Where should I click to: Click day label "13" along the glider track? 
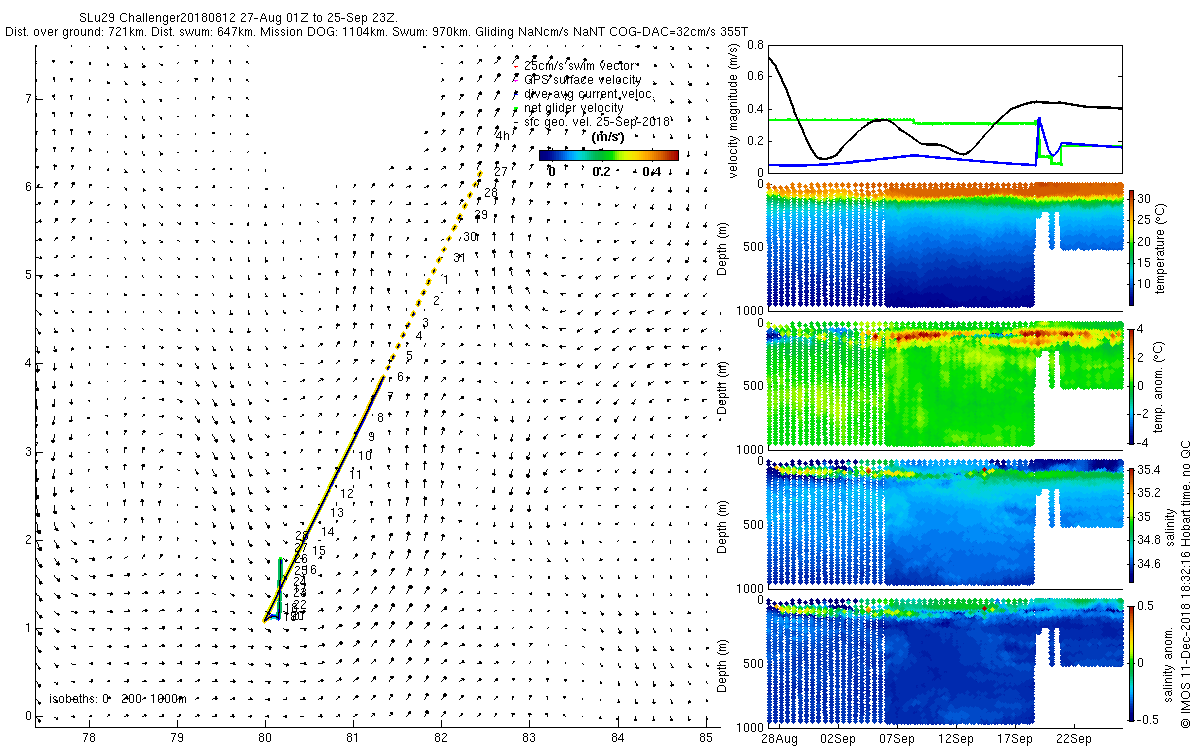(337, 512)
